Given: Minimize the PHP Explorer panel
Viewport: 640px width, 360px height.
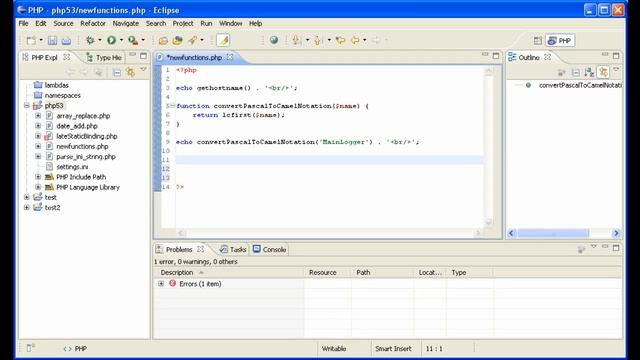Looking at the screenshot, I should pos(132,55).
